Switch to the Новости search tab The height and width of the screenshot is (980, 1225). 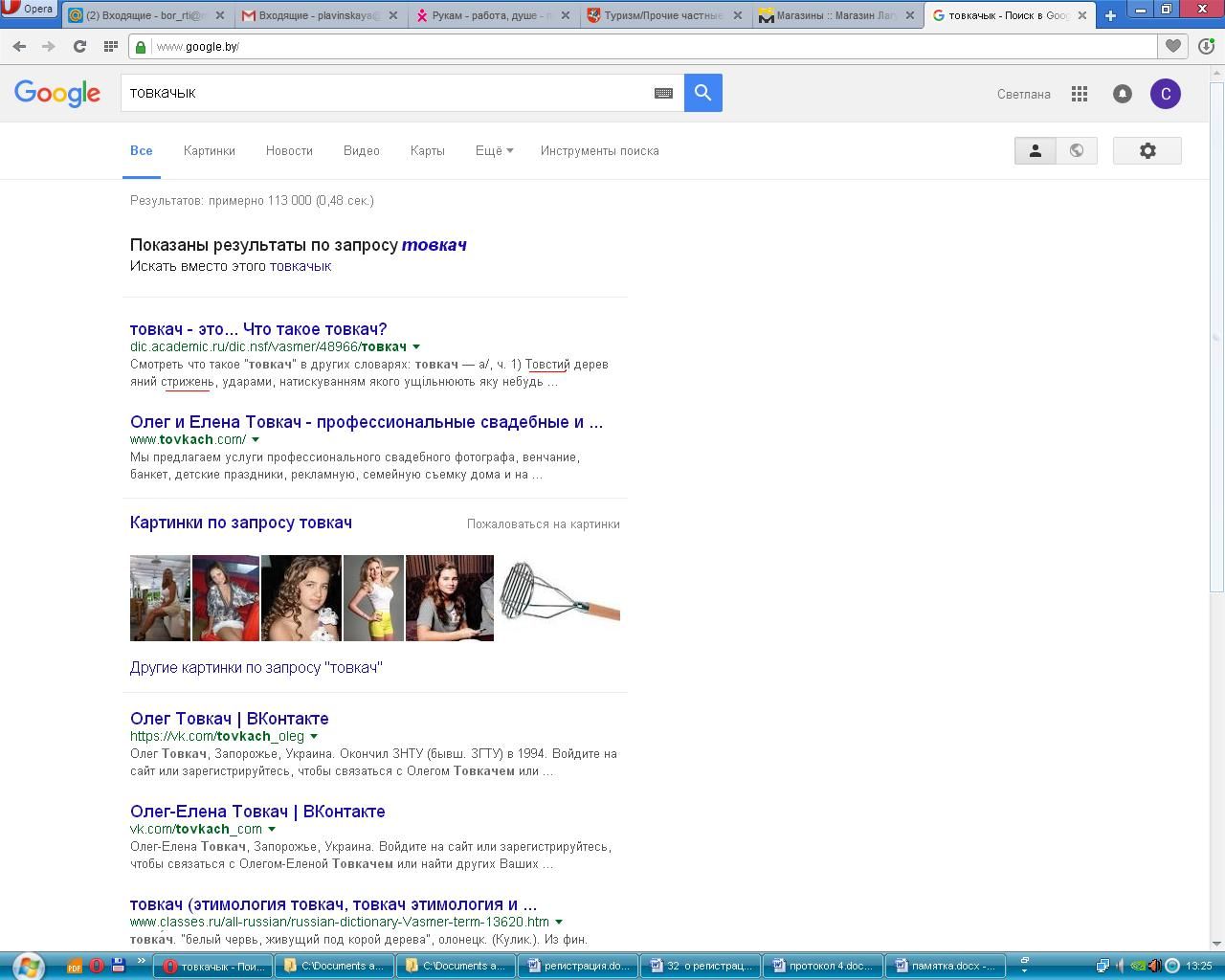289,150
